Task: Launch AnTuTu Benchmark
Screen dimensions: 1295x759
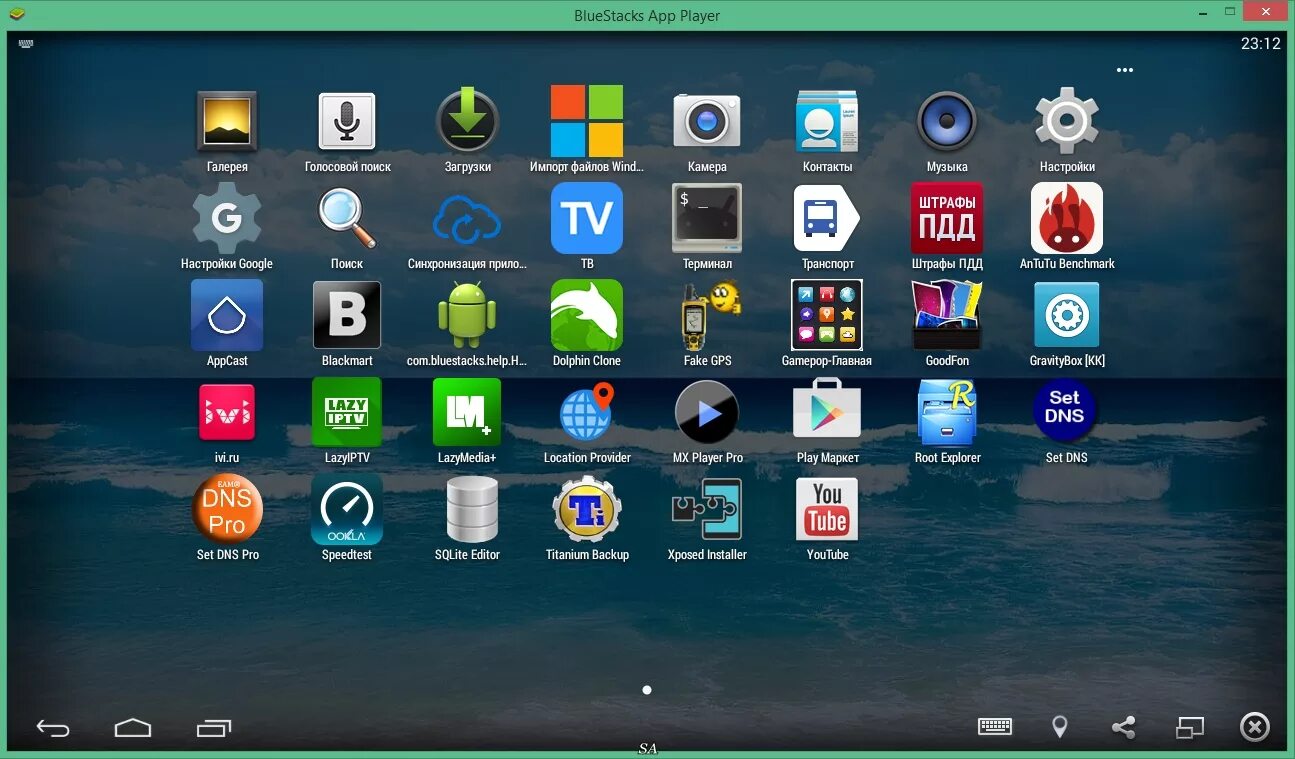Action: point(1067,218)
